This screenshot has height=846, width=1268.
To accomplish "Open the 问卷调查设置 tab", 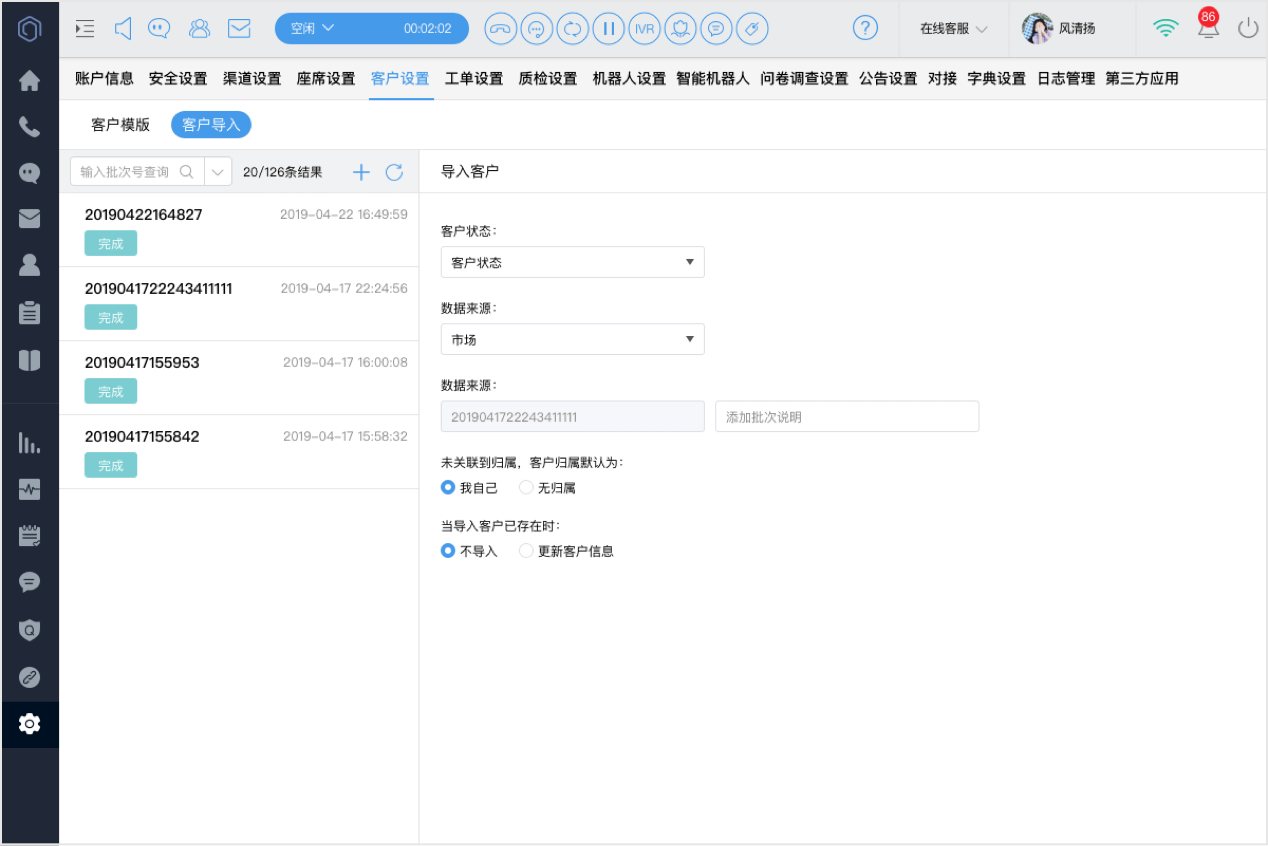I will pyautogui.click(x=804, y=78).
